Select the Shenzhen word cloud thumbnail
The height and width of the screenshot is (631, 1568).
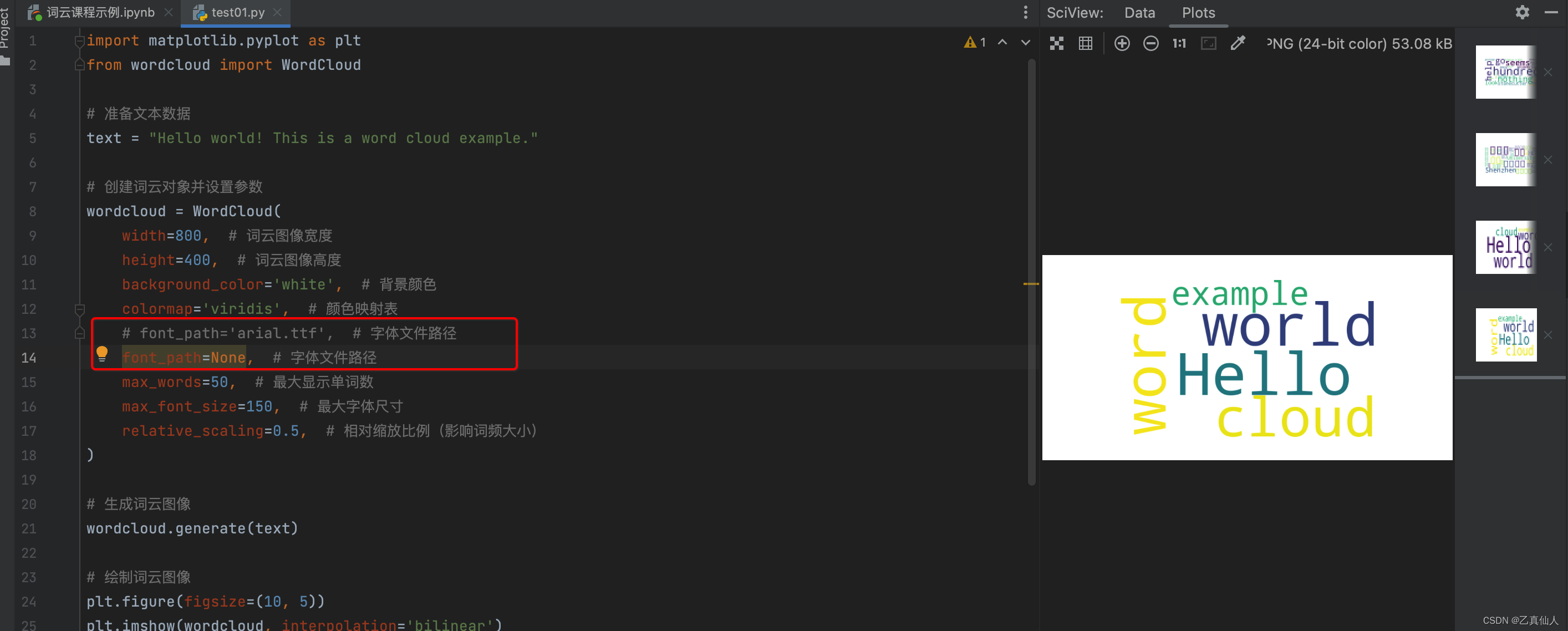click(1506, 160)
